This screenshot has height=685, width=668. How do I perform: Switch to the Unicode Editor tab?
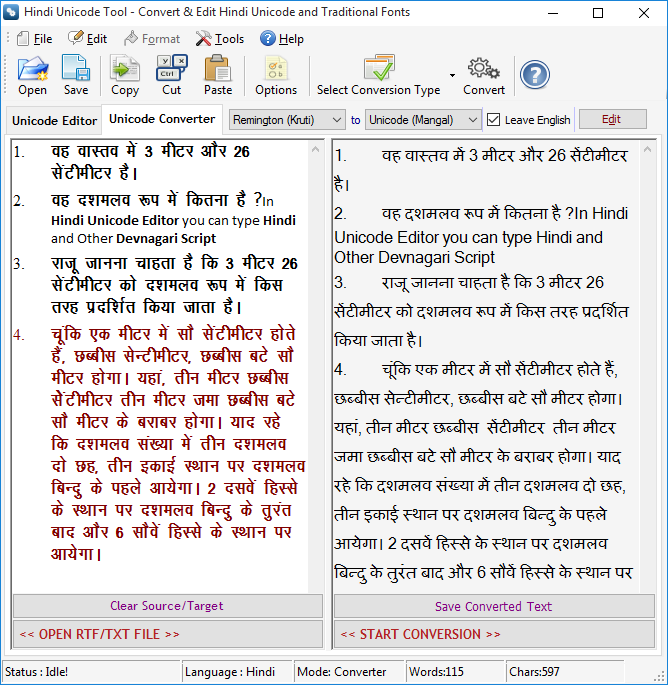point(54,121)
